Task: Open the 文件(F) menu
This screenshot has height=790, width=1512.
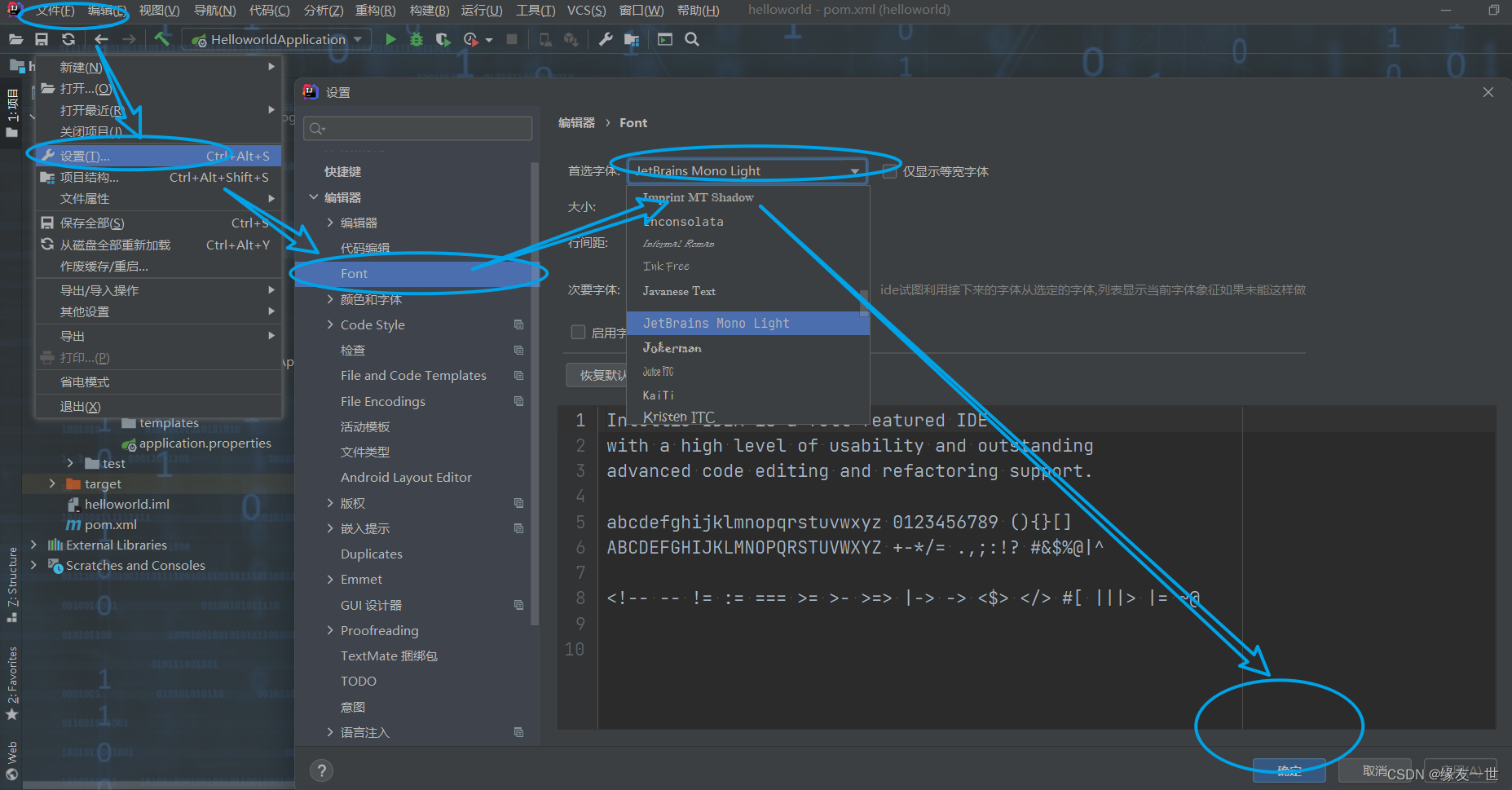Action: coord(55,11)
